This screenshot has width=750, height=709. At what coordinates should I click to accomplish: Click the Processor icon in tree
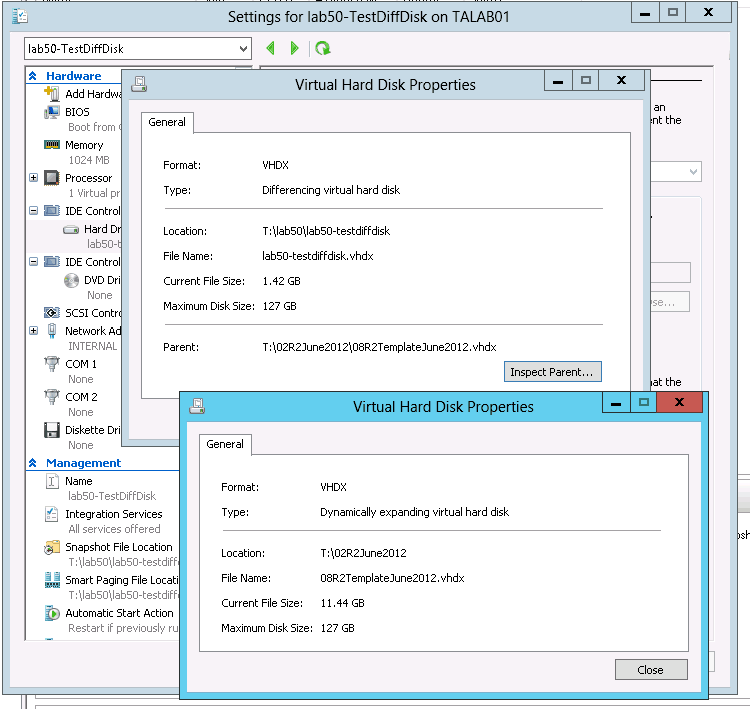coord(52,178)
